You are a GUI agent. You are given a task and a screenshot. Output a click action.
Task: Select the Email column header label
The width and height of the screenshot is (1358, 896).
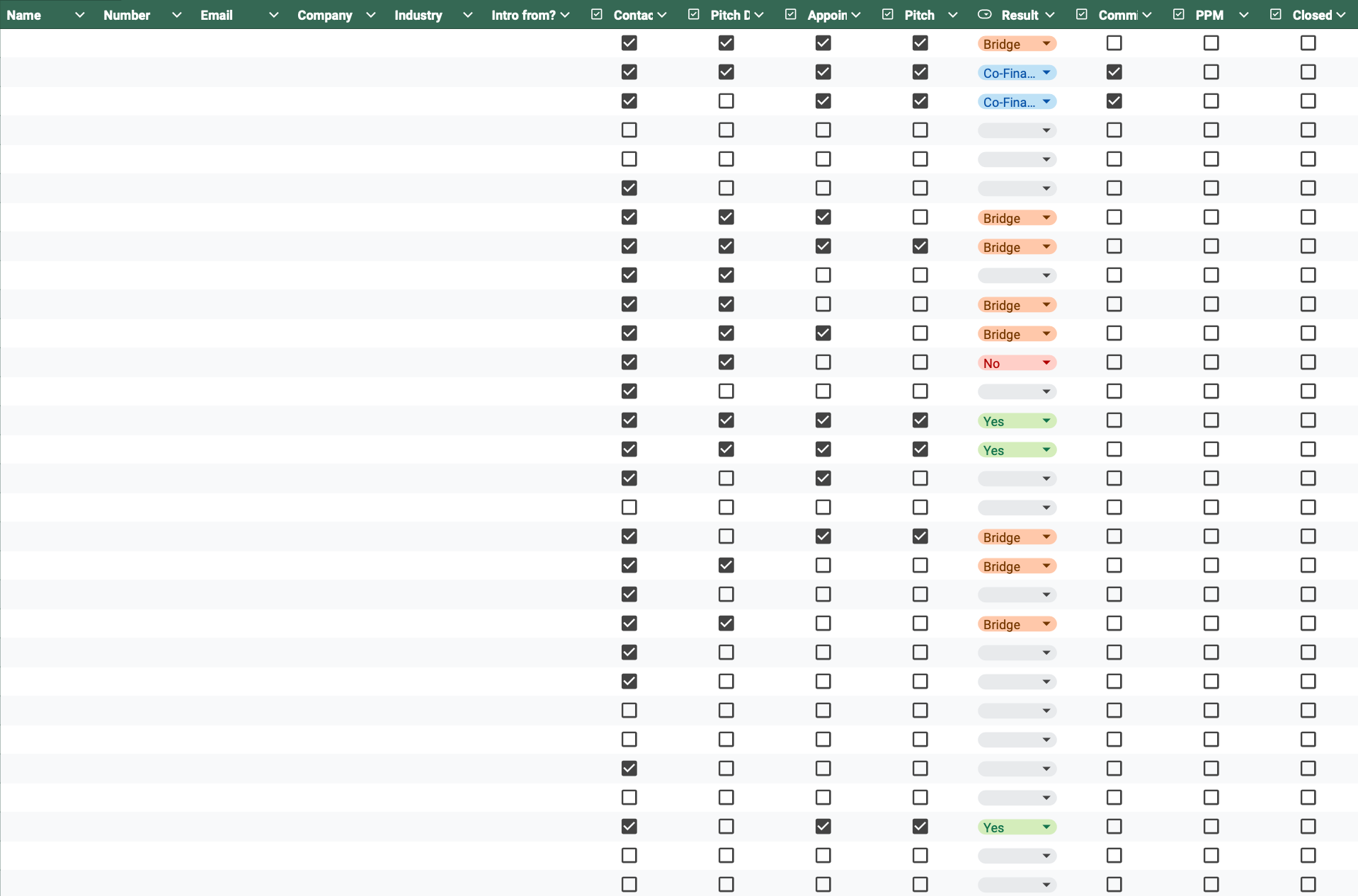tap(217, 15)
